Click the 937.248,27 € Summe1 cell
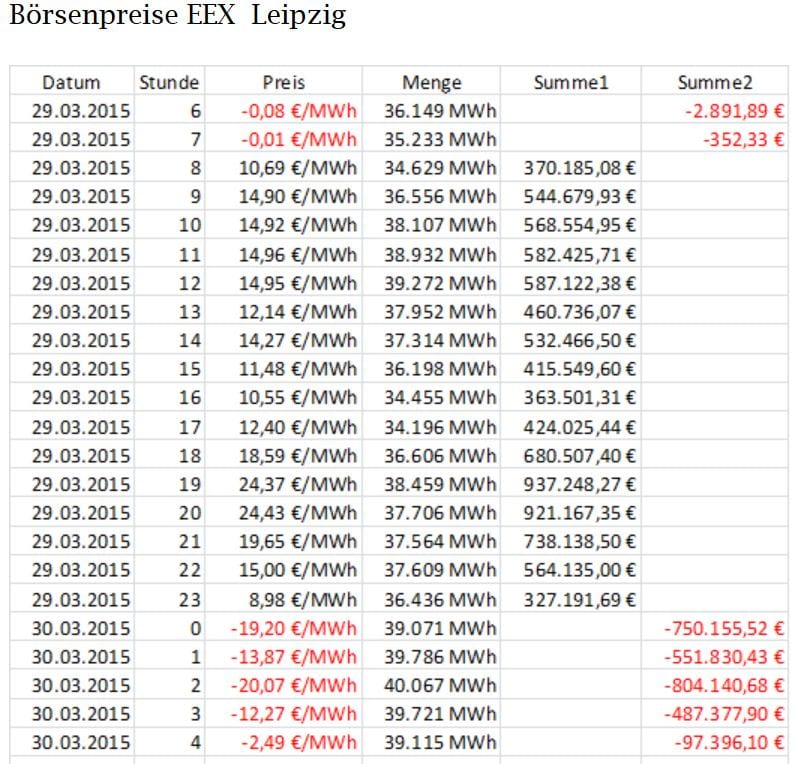Screen dimensions: 799x764 (x=580, y=484)
